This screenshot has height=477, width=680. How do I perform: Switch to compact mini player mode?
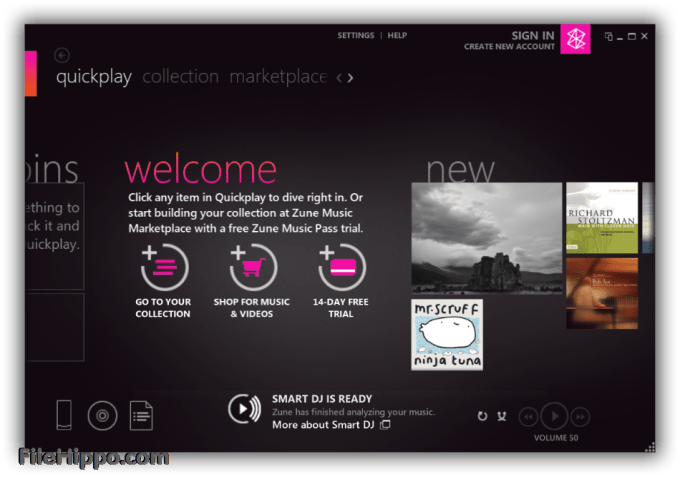608,36
